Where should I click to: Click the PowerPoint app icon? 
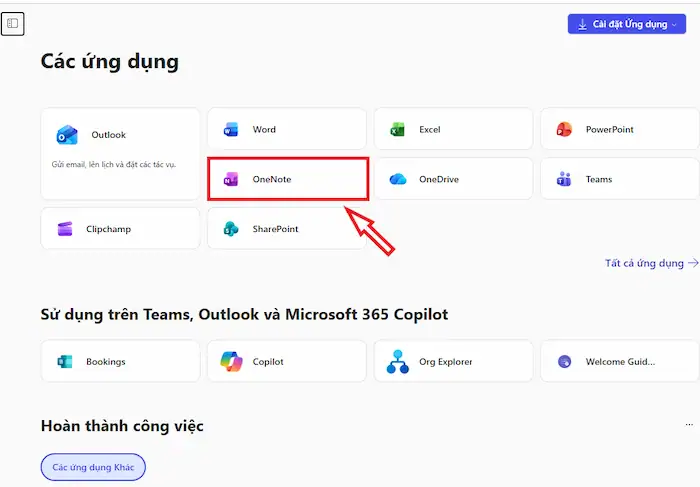[x=564, y=130]
